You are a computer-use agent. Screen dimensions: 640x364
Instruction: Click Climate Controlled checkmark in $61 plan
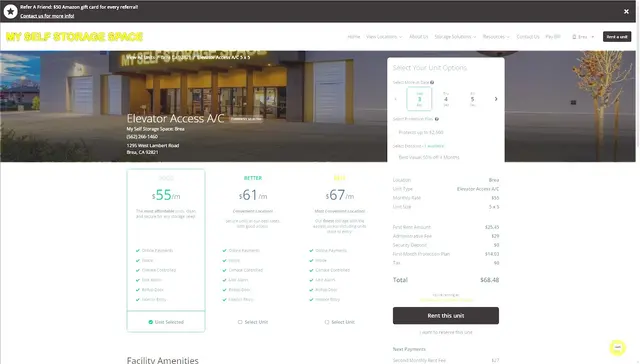tap(224, 270)
